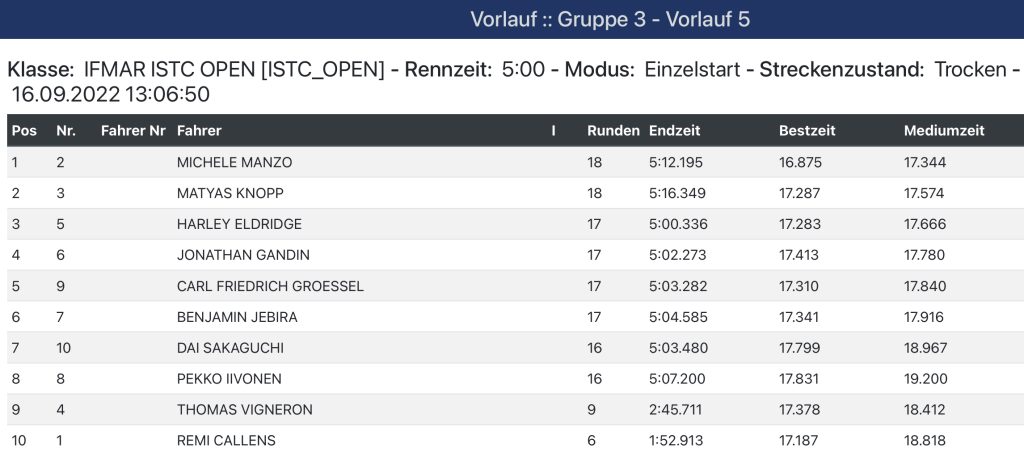The image size is (1024, 461).
Task: Click CARL FRIEDRICH GROESSEL name
Action: tap(270, 286)
